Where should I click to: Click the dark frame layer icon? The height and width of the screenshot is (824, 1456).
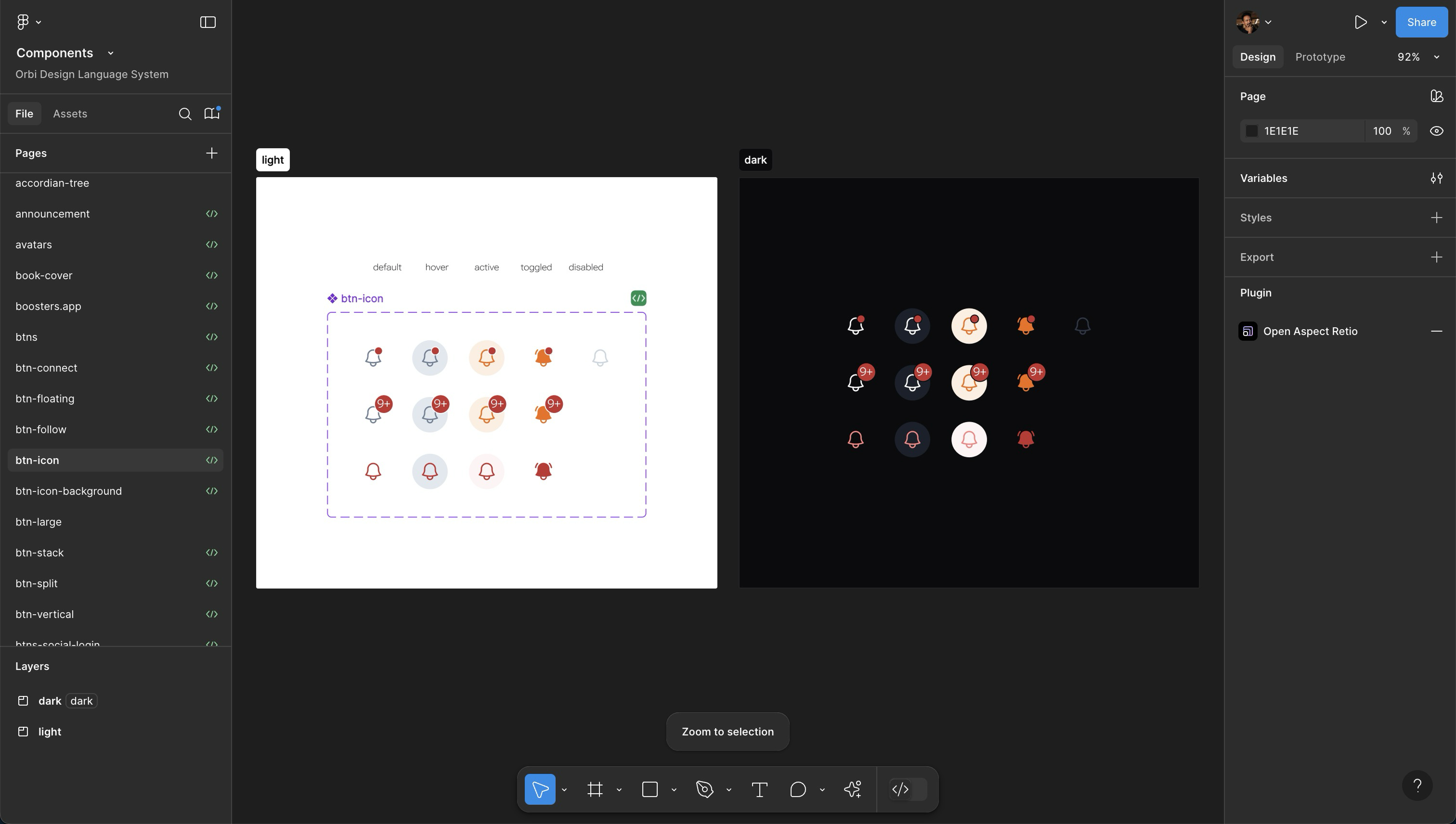pos(23,701)
